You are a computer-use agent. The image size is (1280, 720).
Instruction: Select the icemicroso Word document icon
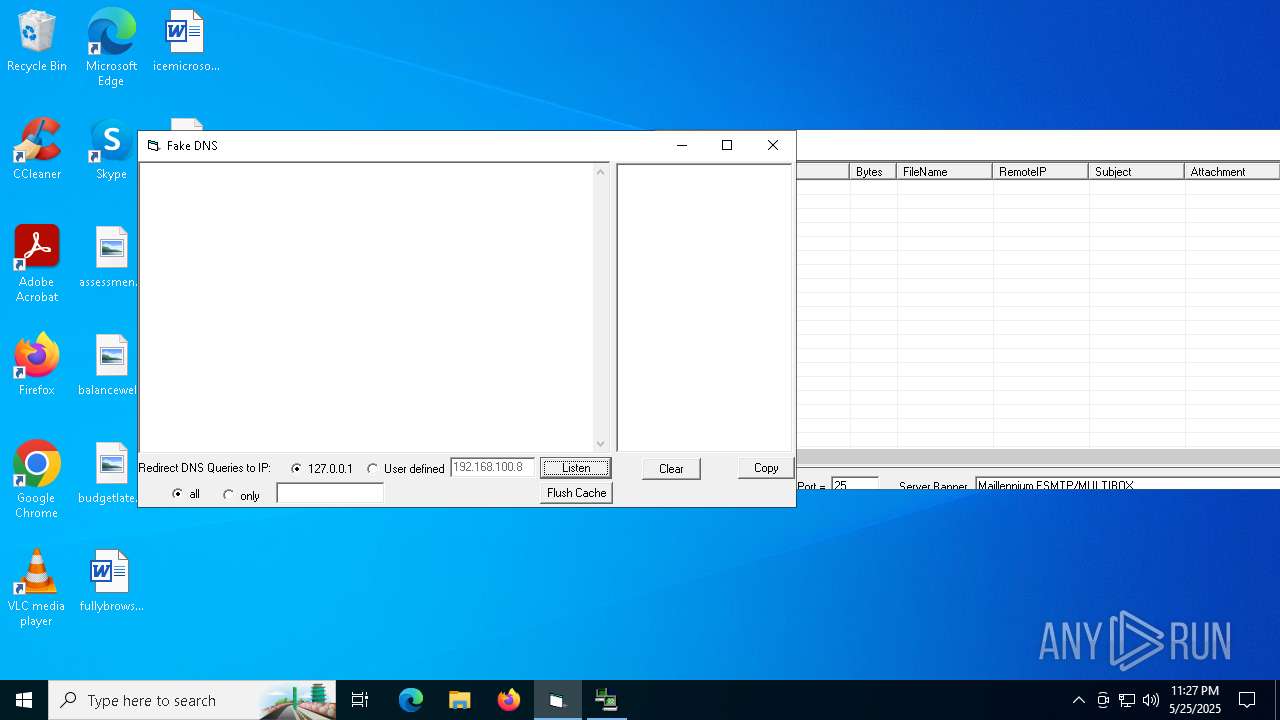(x=186, y=41)
